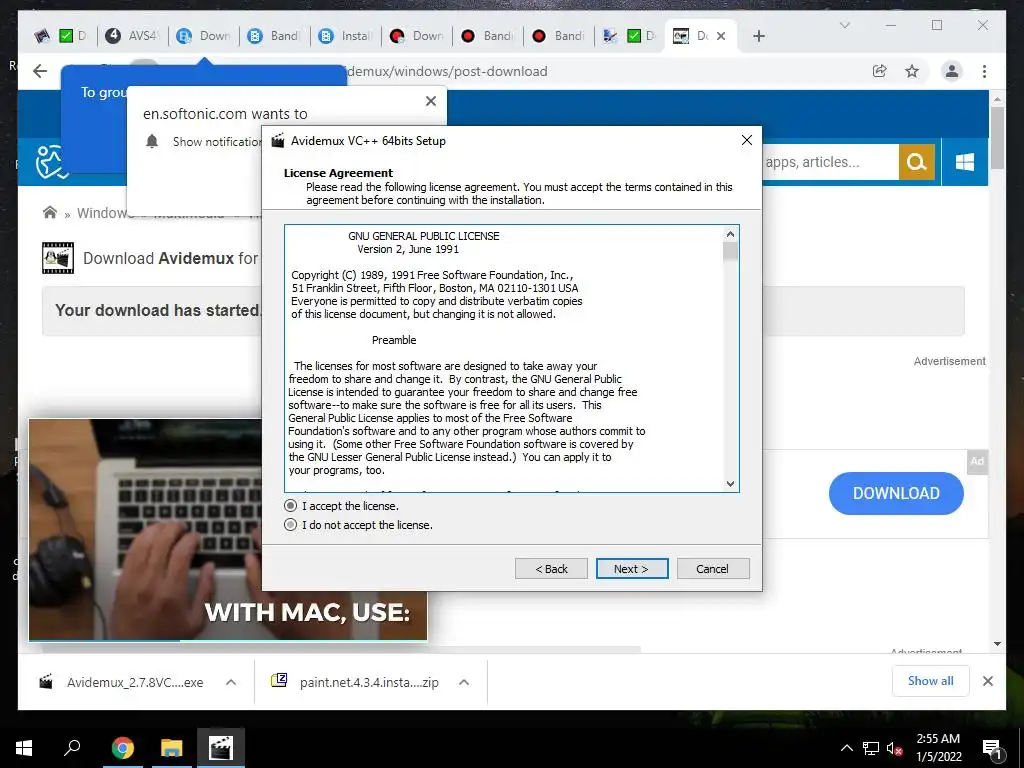The image size is (1024, 768).
Task: Open Chrome three-dot menu
Action: point(984,71)
